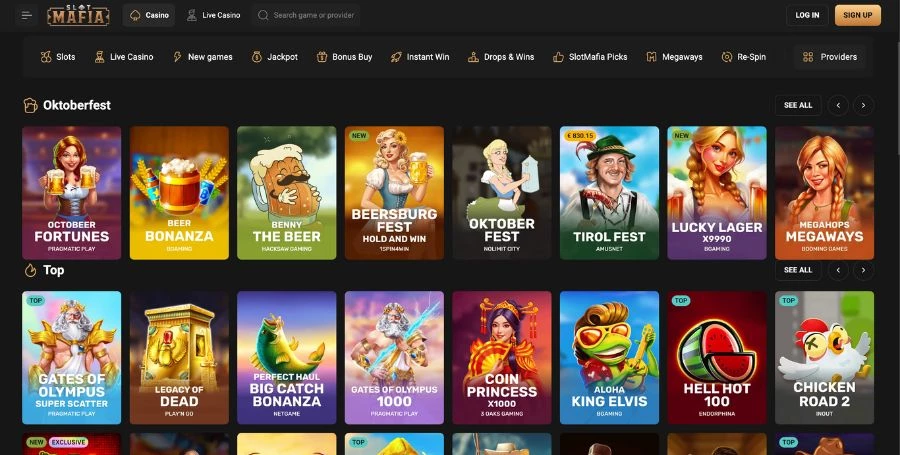Click the Megaways icon

651,57
